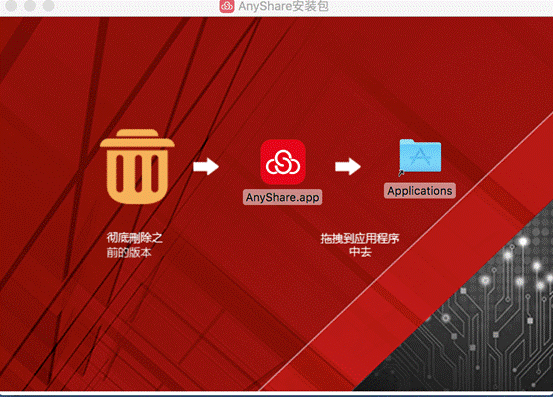
Task: Select the Applications folder name label
Action: (420, 191)
